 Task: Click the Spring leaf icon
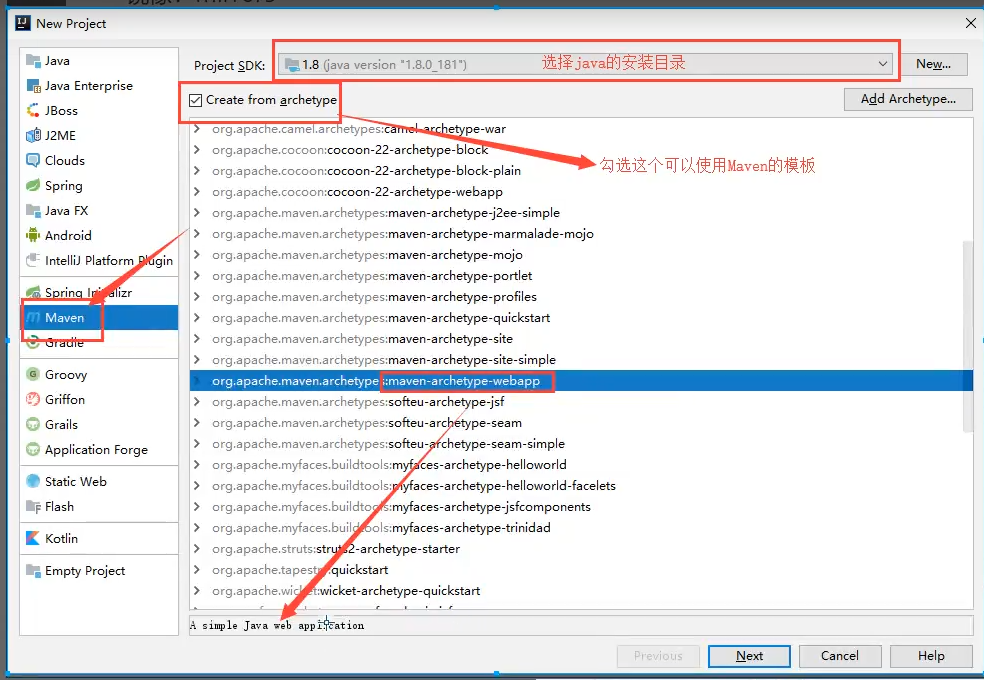tap(33, 186)
